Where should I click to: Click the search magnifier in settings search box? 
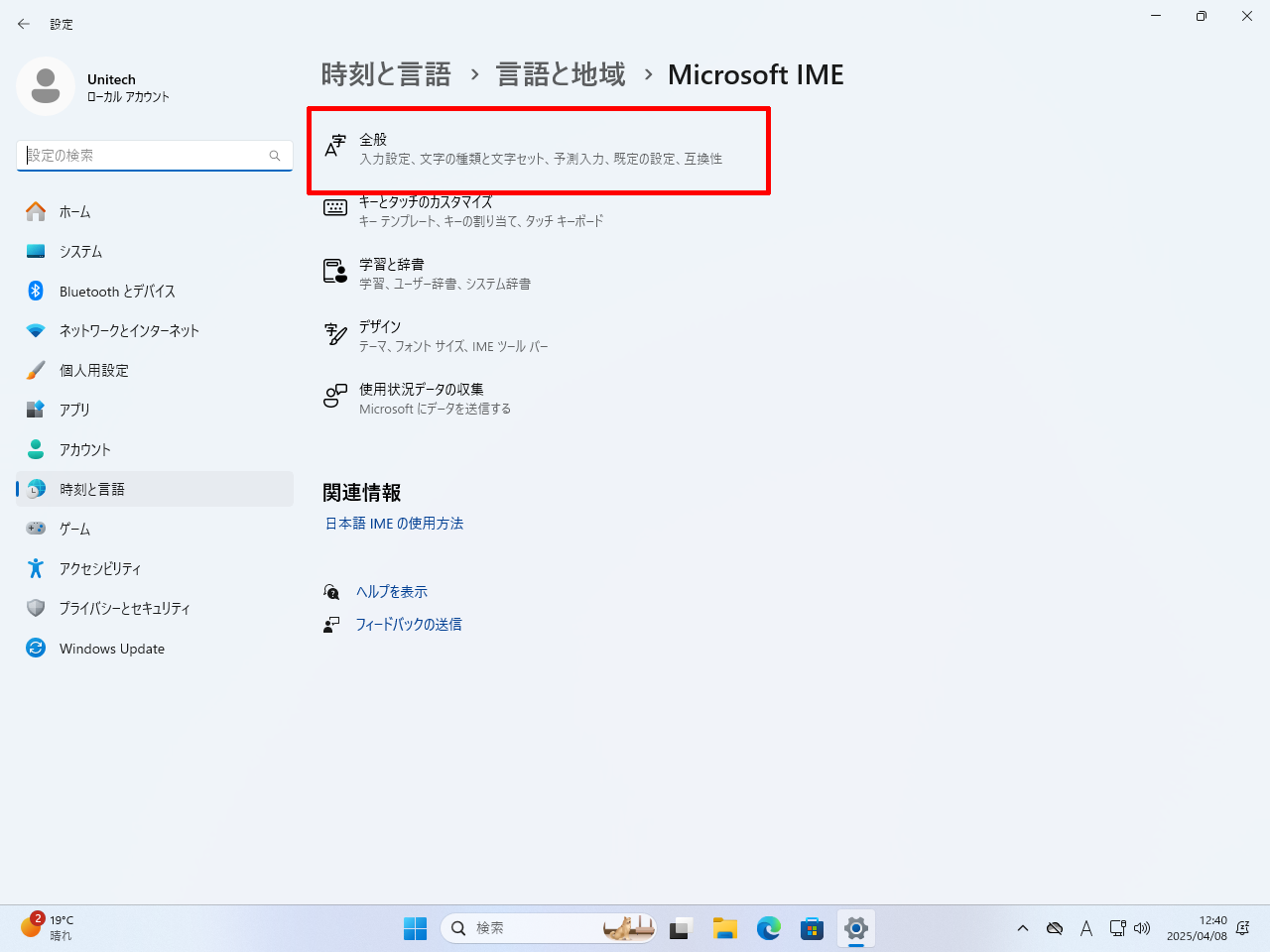click(x=275, y=156)
